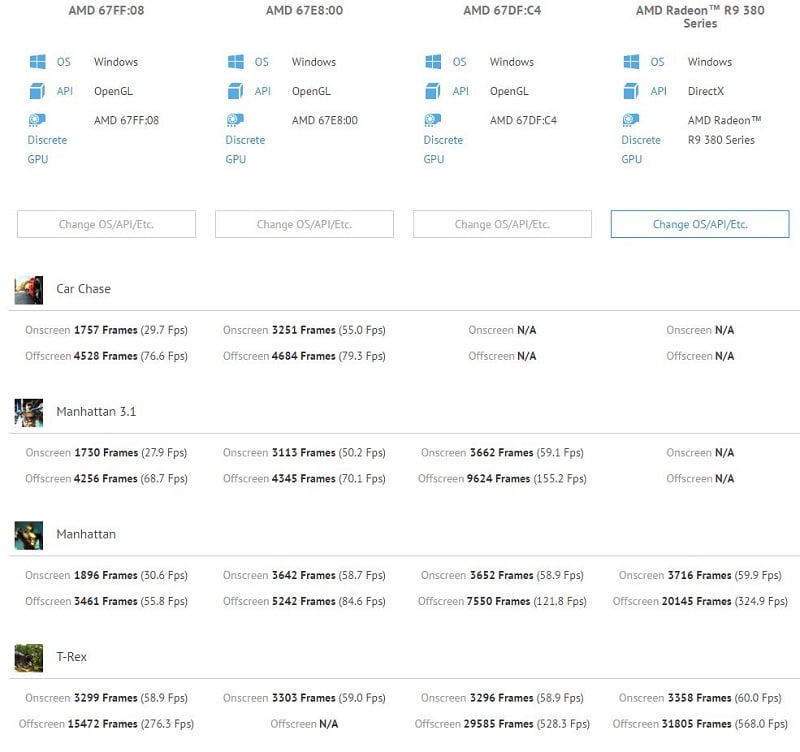
Task: Click Change OS/API/Etc. for Radeon R9 380
Action: (x=700, y=224)
